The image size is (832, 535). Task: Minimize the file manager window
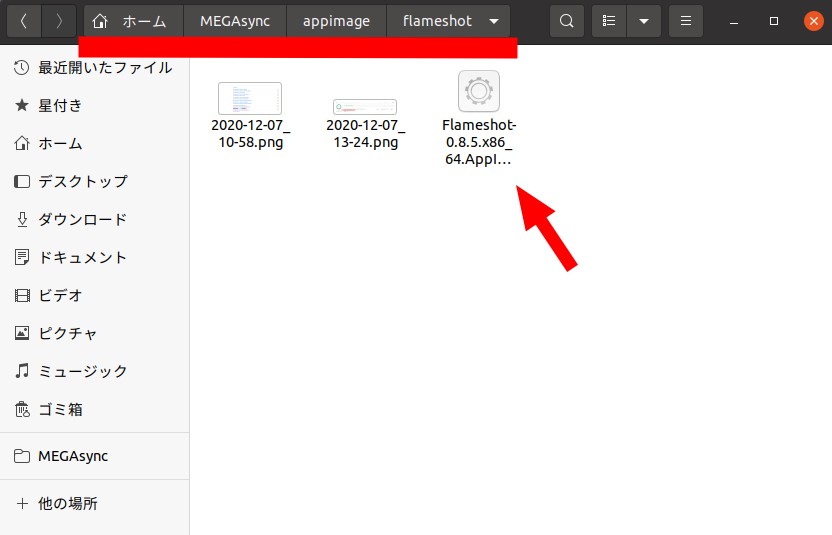tap(734, 22)
